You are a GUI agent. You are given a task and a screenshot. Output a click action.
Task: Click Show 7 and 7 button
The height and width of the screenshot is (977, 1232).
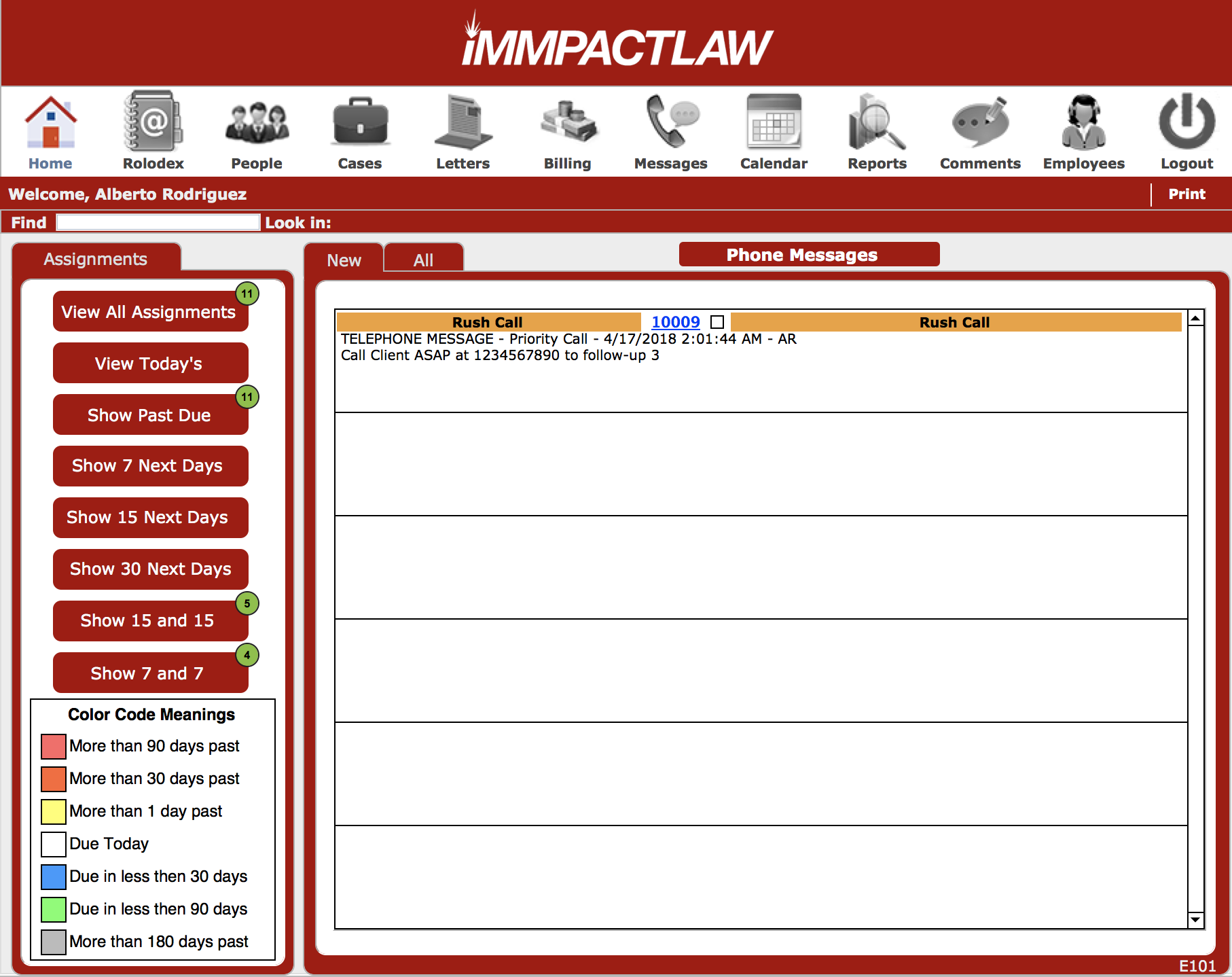pos(151,673)
